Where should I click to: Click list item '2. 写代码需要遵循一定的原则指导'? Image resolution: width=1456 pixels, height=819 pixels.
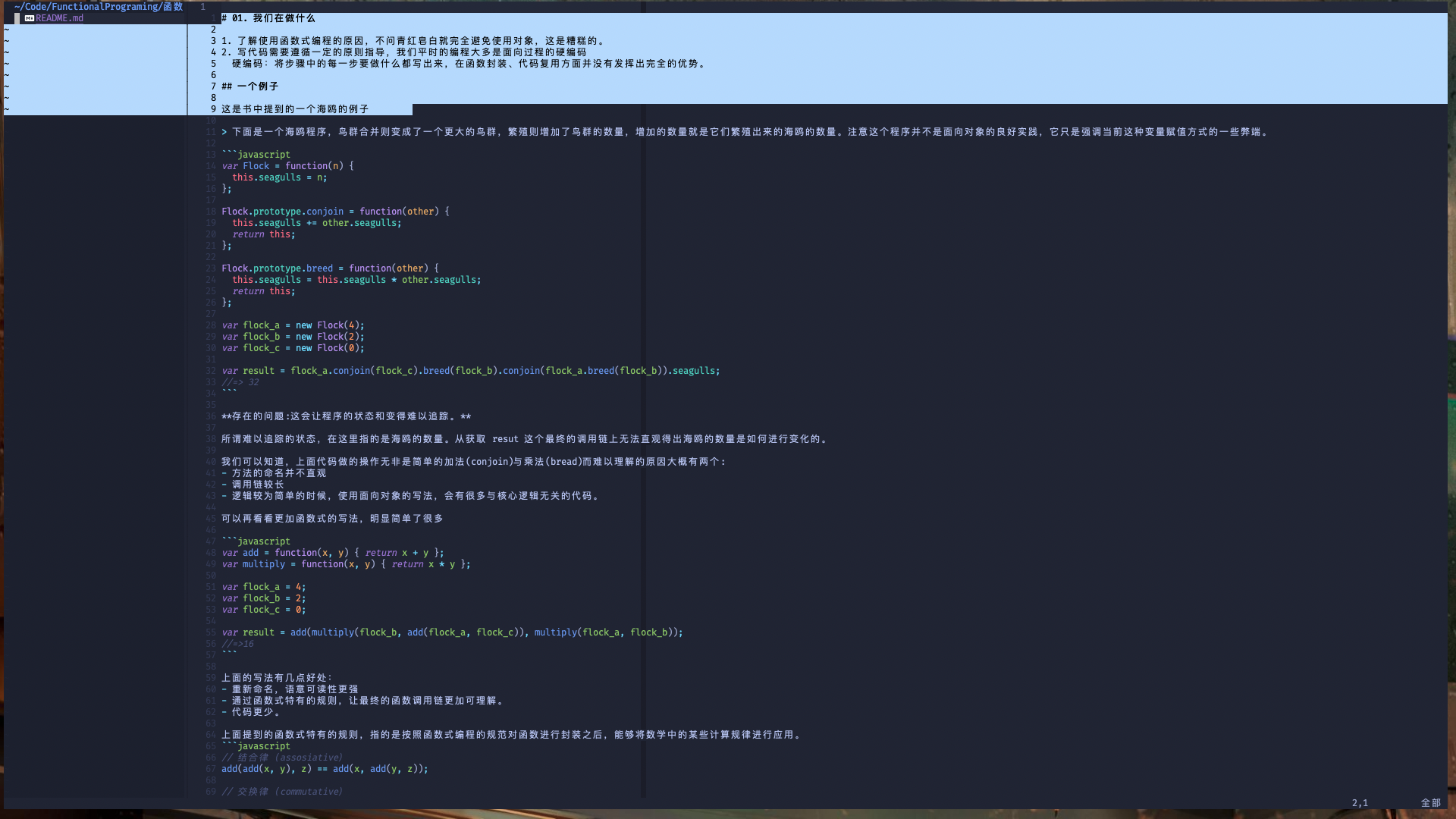click(x=404, y=52)
